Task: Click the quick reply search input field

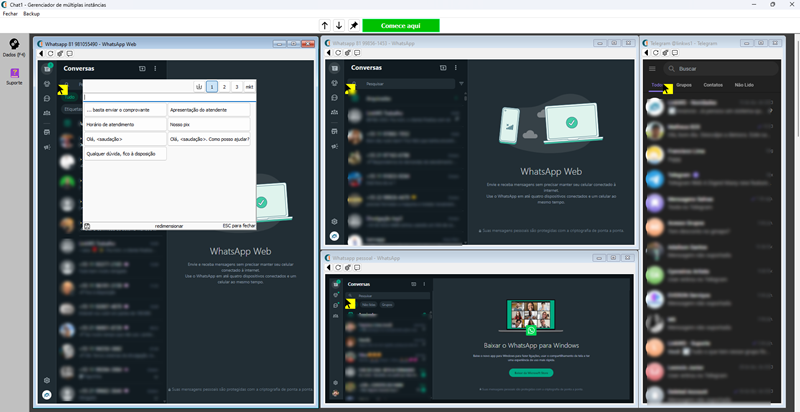Action: (168, 98)
